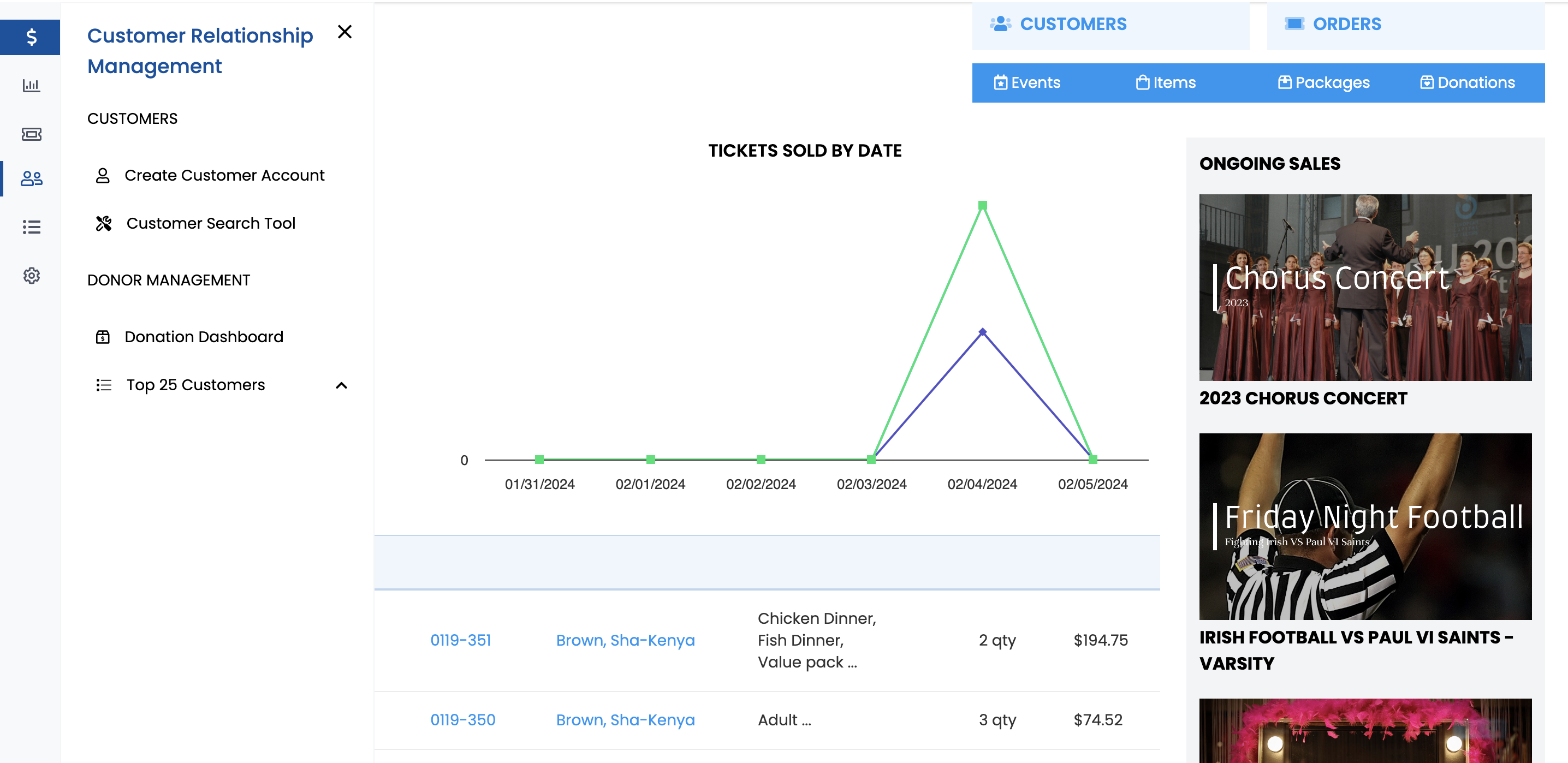Click the TICKETS SOLD BY DATE heading
The height and width of the screenshot is (763, 1568).
(x=805, y=150)
